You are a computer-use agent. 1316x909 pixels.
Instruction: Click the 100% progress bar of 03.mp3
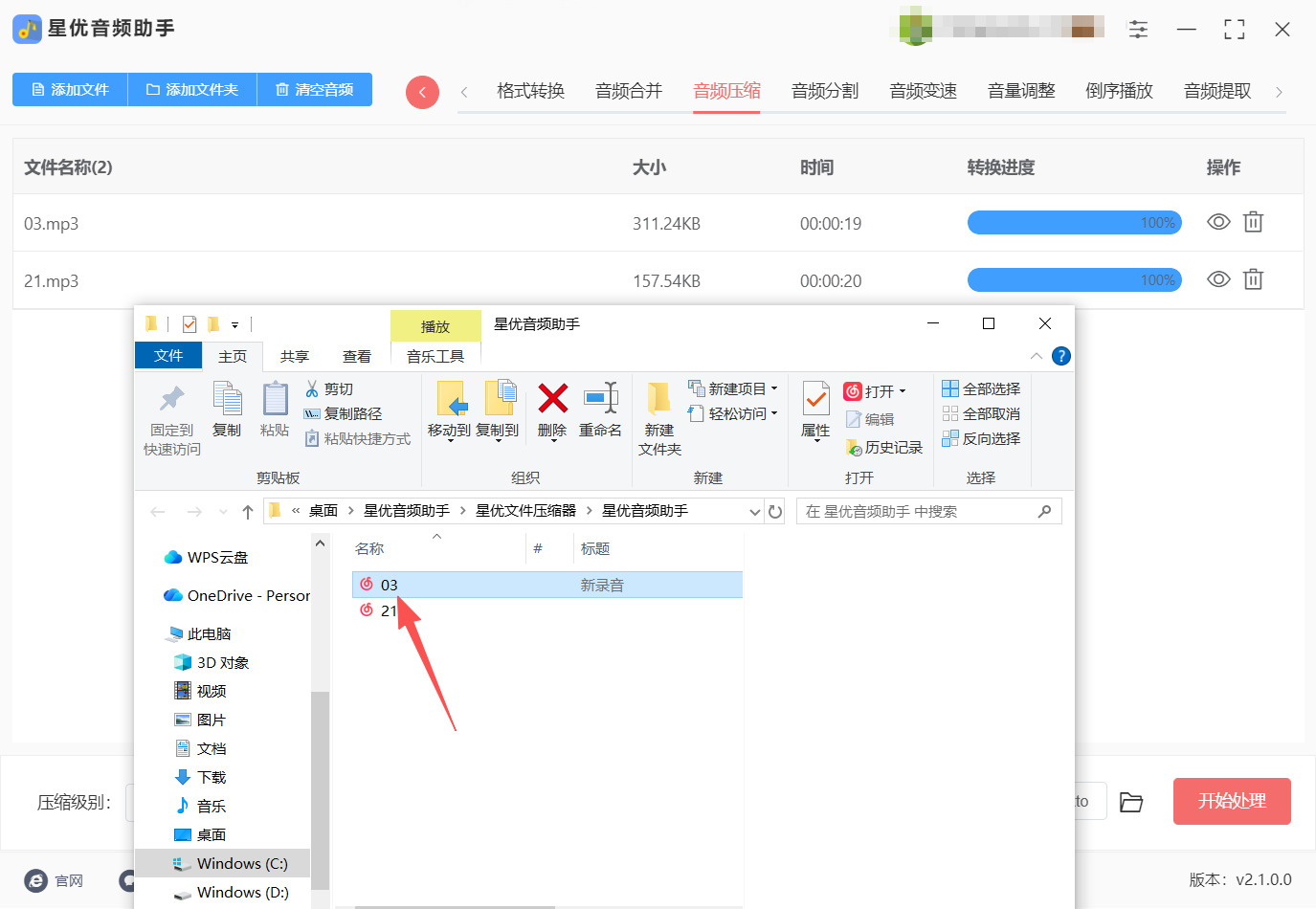pos(1074,222)
